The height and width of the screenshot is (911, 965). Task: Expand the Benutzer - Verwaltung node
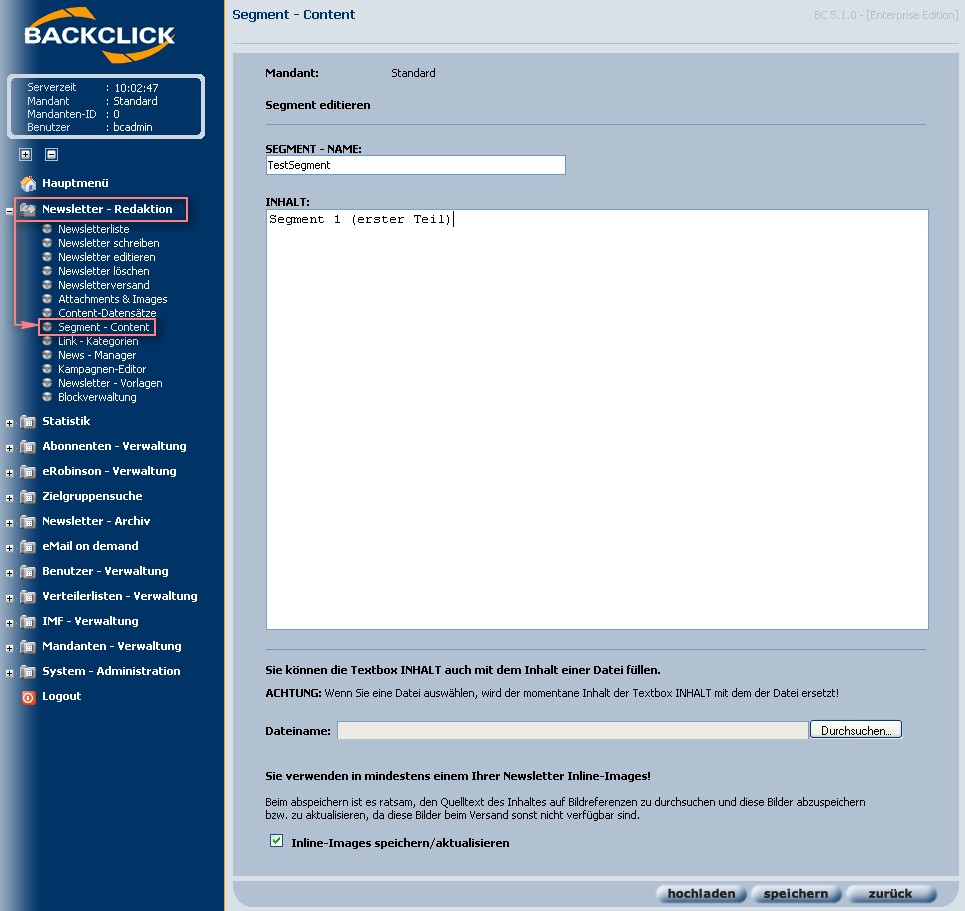tap(9, 574)
